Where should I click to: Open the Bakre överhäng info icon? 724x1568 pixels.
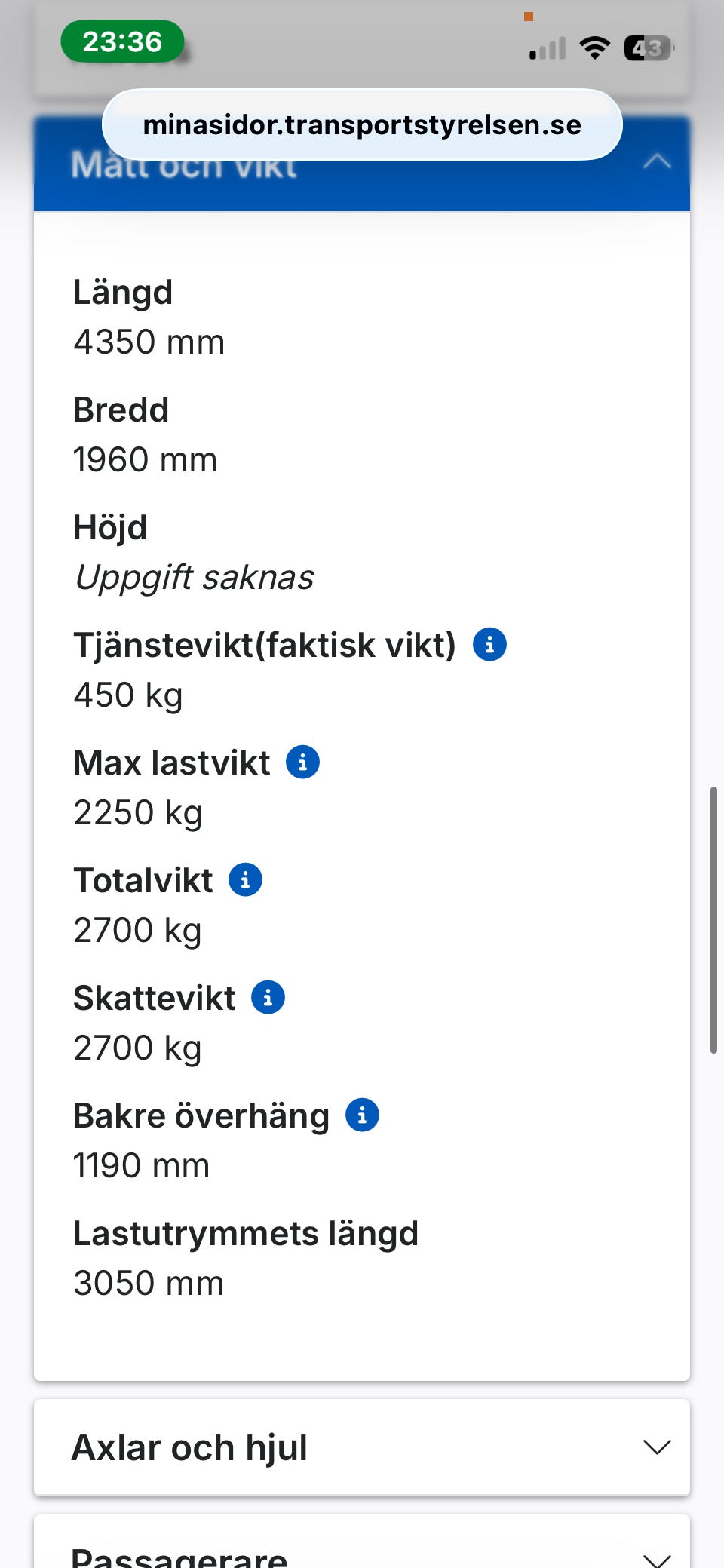point(362,1115)
